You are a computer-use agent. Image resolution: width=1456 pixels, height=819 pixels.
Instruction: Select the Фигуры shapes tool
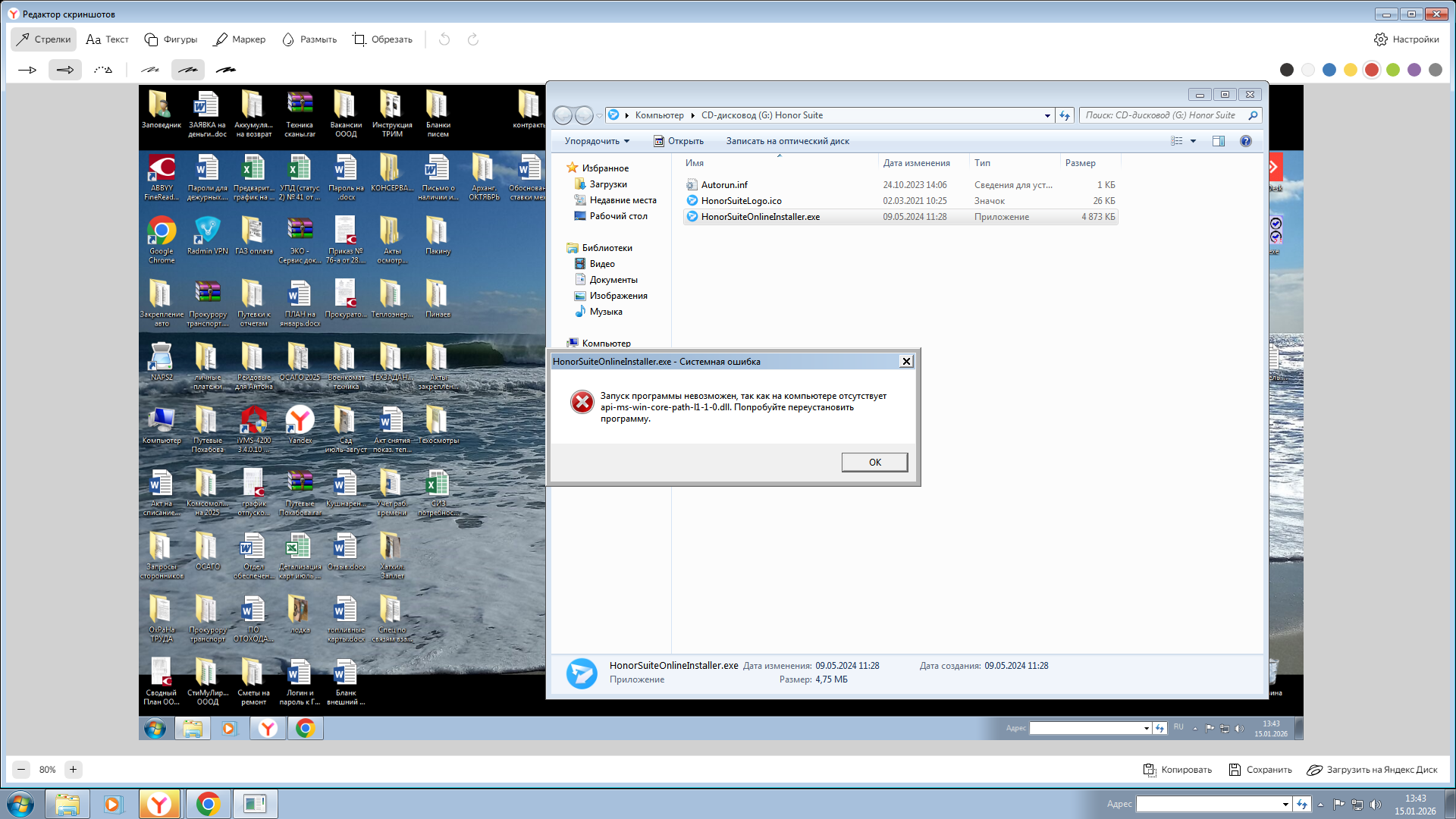click(171, 39)
